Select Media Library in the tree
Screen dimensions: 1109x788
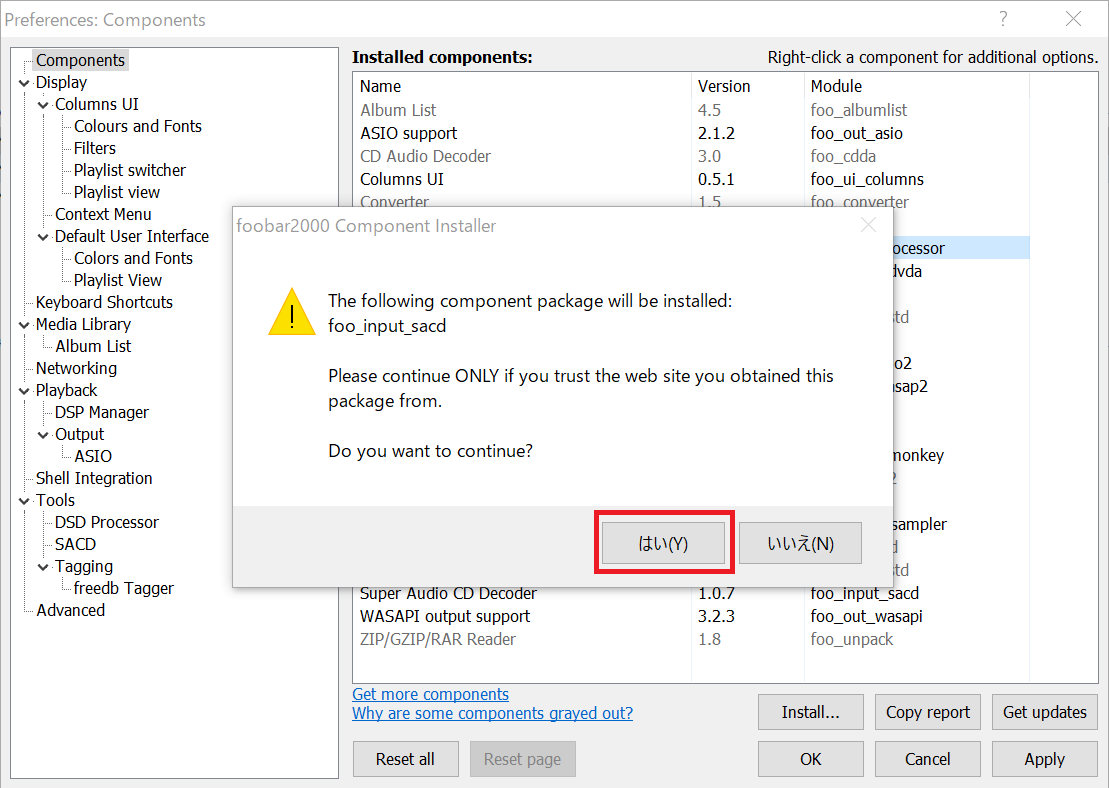click(83, 324)
